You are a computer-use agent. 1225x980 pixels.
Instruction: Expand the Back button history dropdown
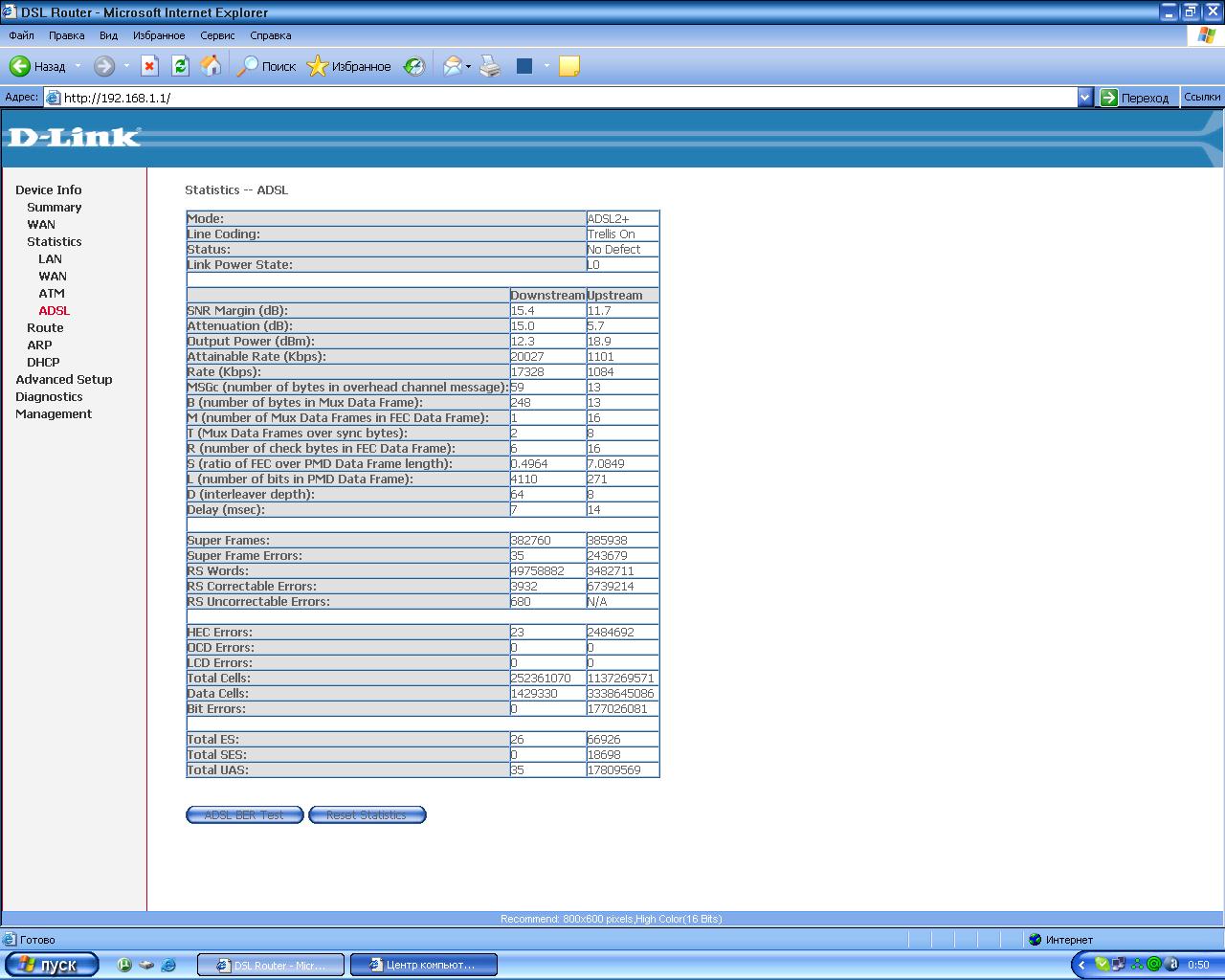tap(78, 67)
